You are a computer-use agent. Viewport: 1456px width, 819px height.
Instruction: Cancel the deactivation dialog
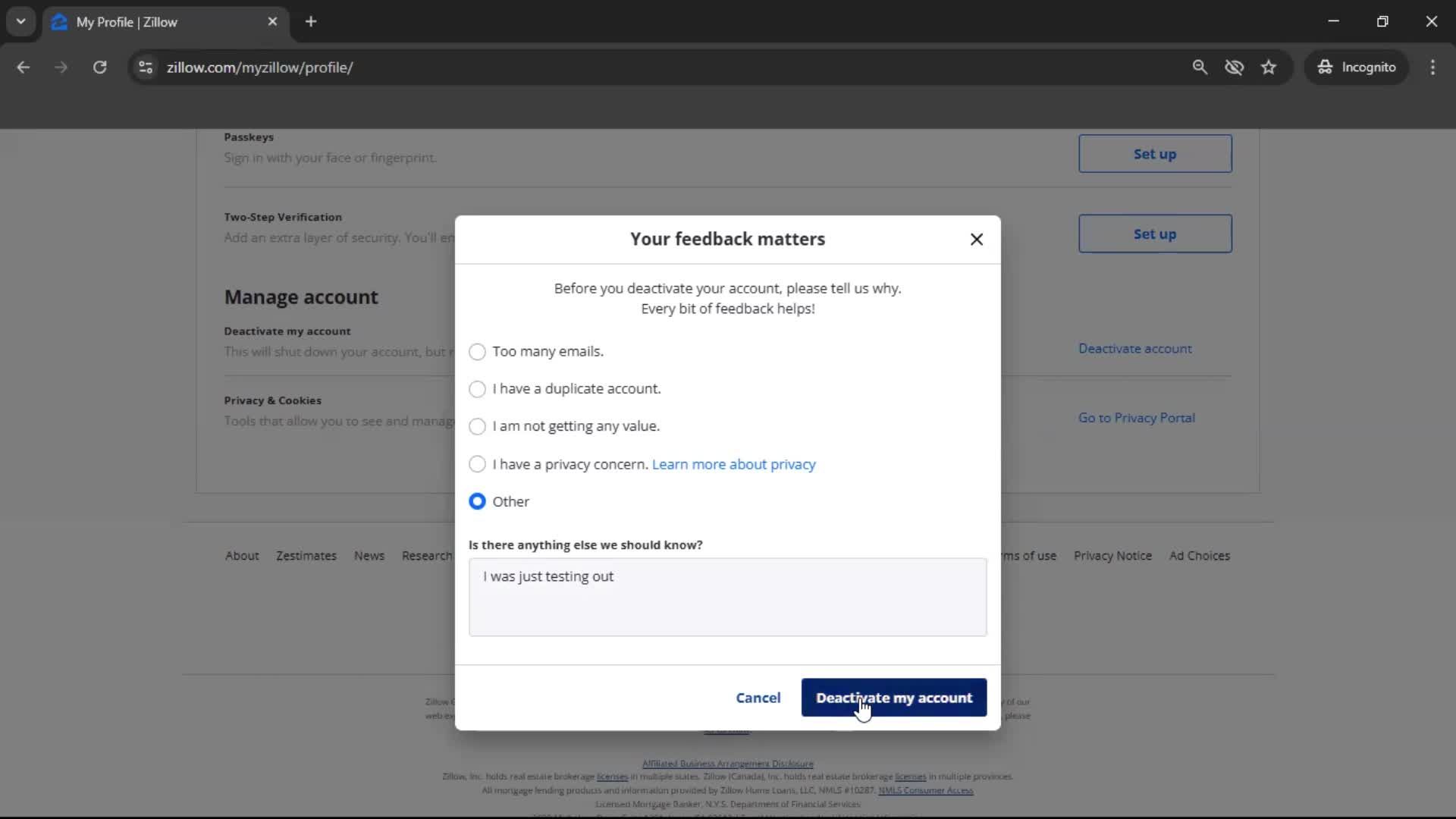pyautogui.click(x=758, y=698)
